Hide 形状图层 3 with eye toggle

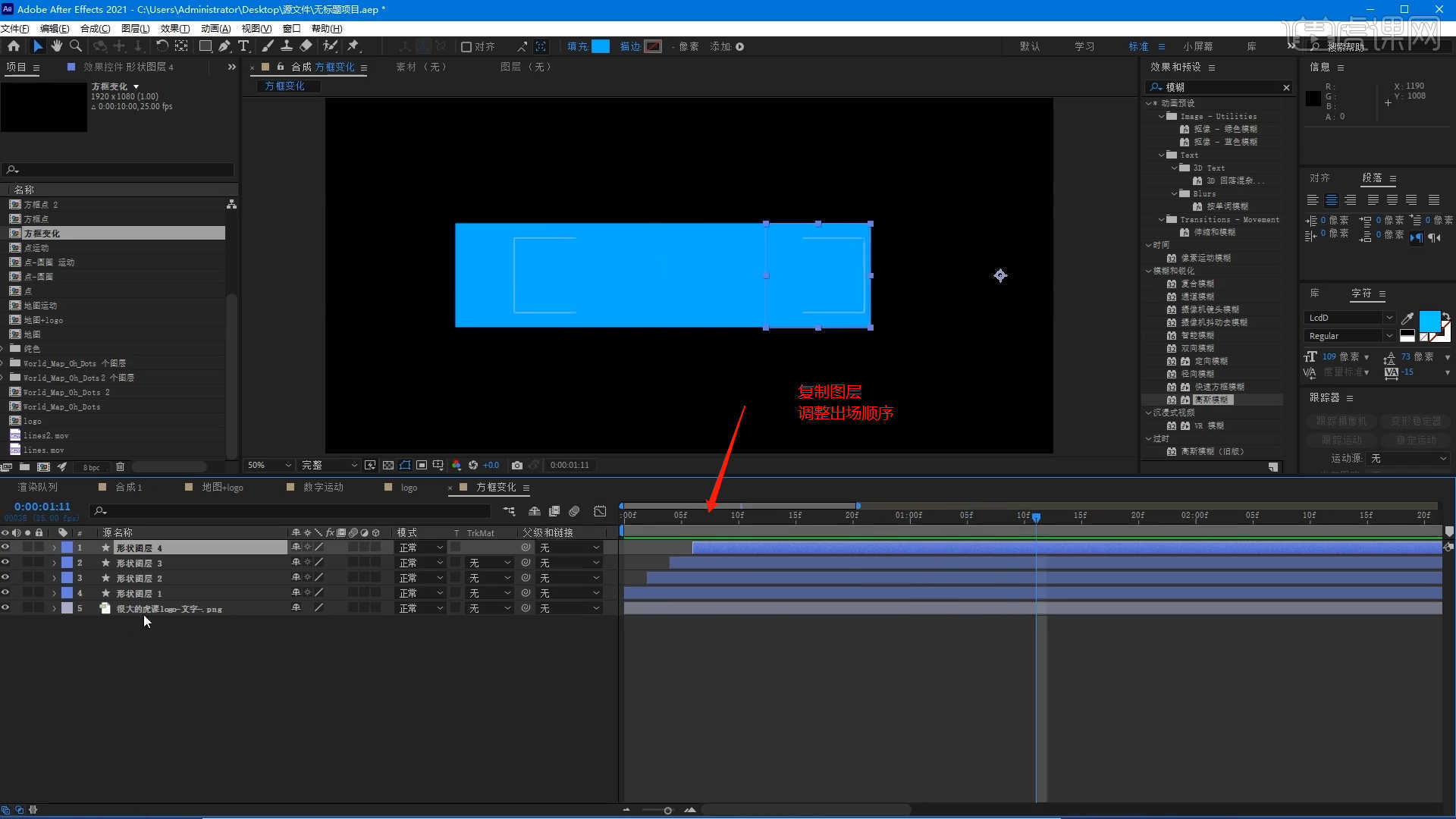coord(5,563)
